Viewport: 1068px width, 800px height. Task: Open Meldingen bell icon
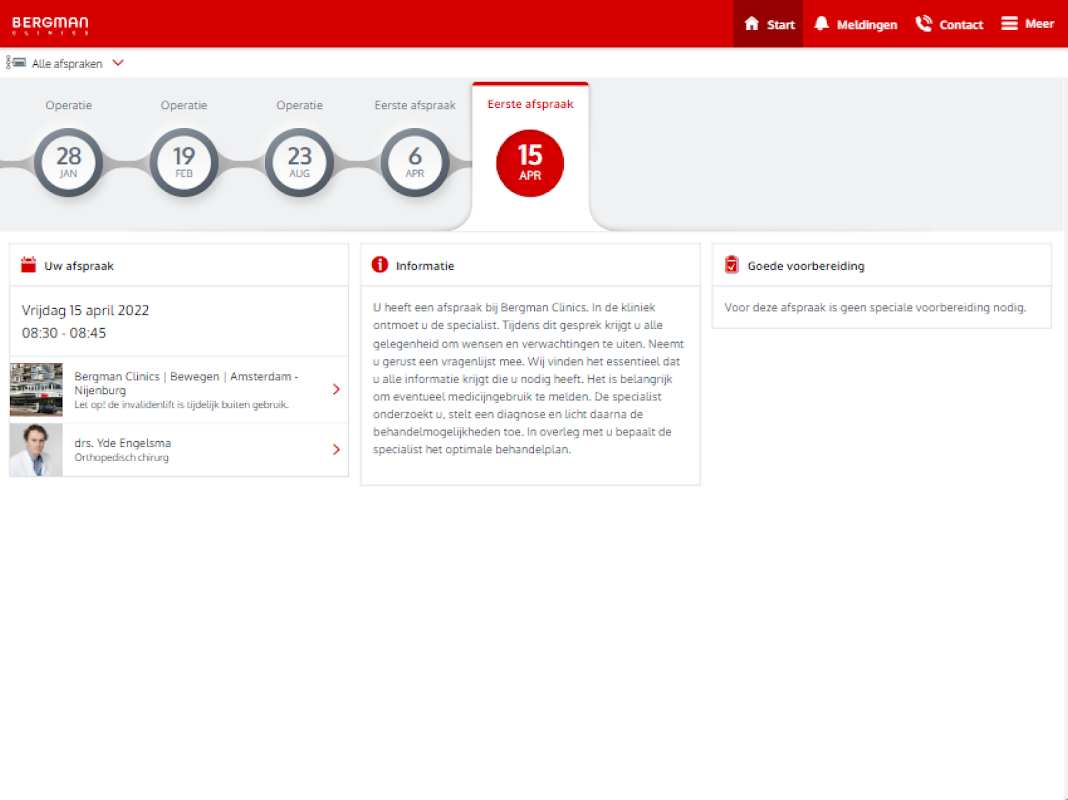click(821, 24)
